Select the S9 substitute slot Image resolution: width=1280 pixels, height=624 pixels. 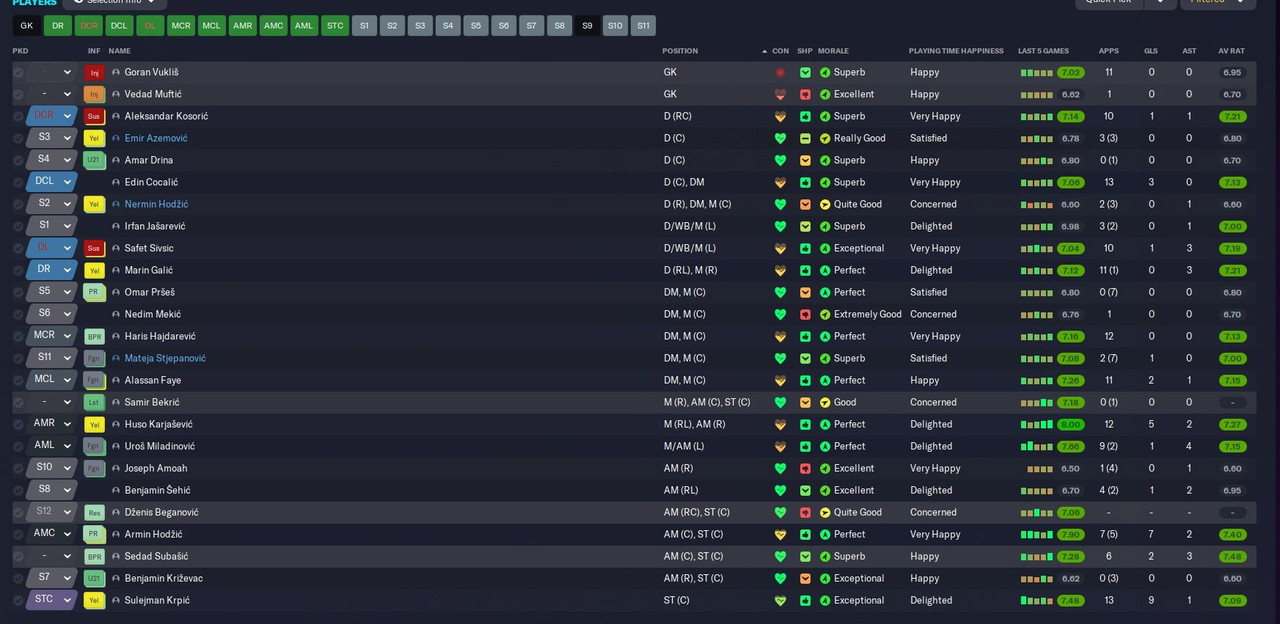pos(587,25)
